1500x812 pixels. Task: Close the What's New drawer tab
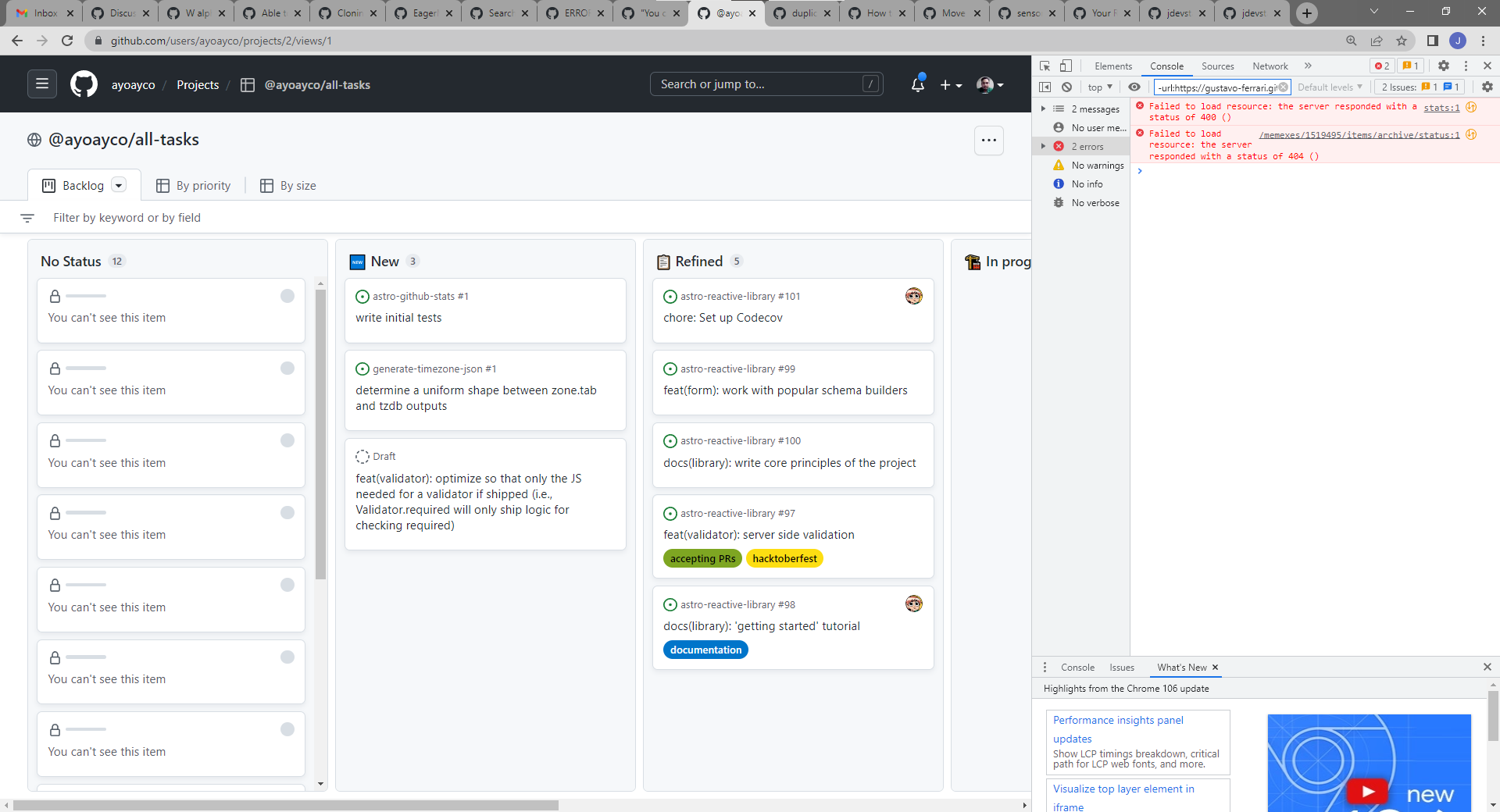[x=1215, y=668]
